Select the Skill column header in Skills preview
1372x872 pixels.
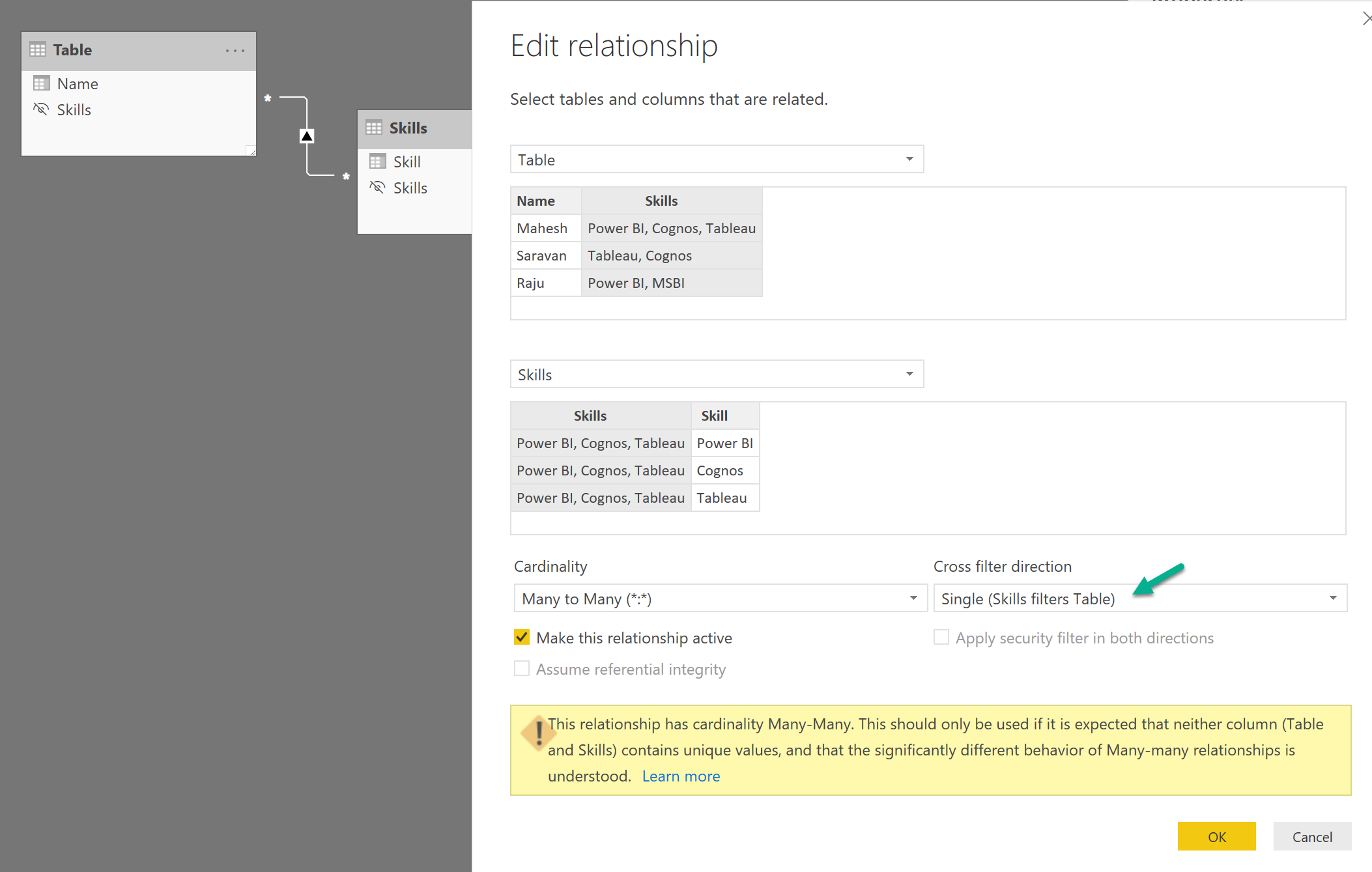coord(725,415)
